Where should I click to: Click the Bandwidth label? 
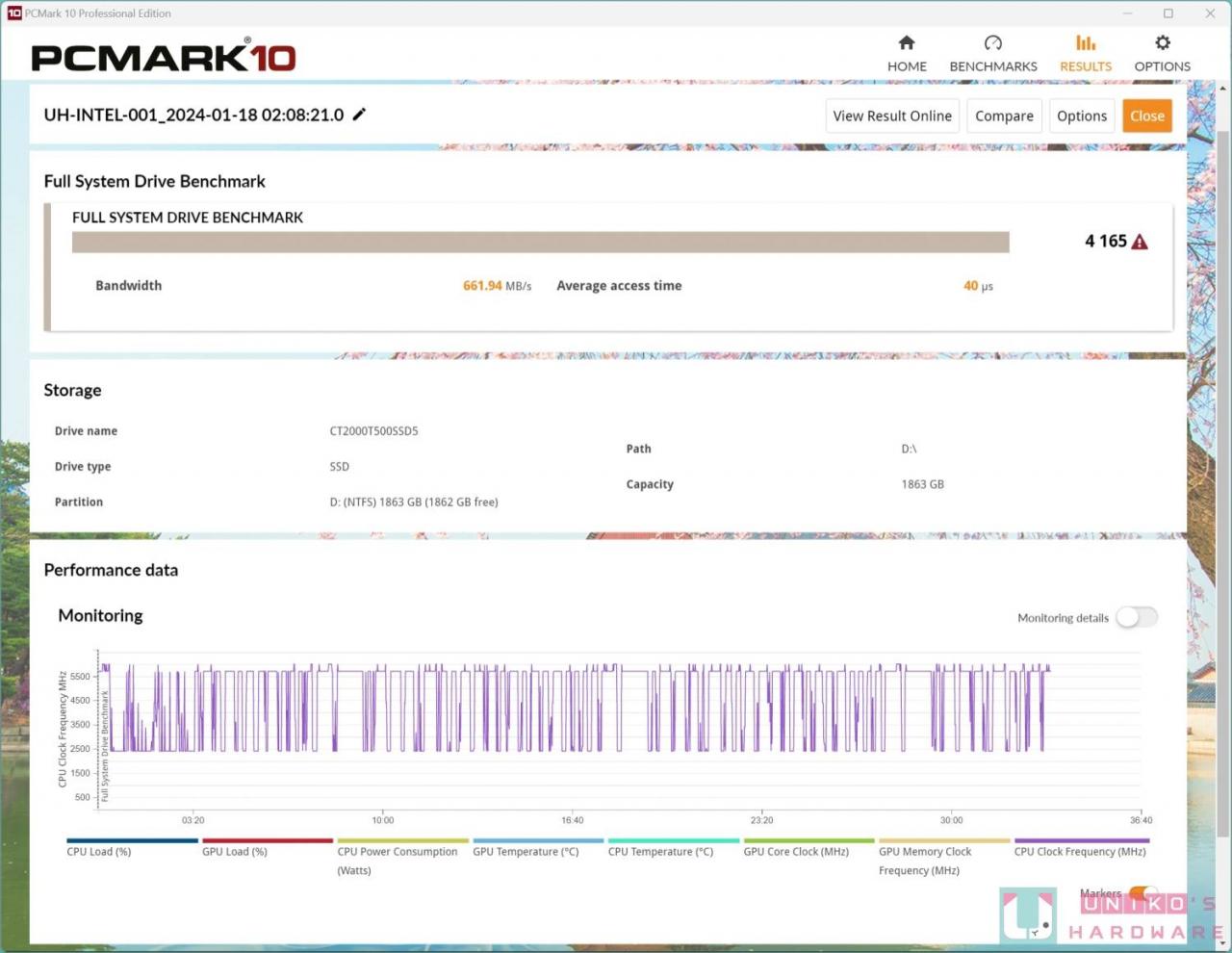click(x=128, y=286)
